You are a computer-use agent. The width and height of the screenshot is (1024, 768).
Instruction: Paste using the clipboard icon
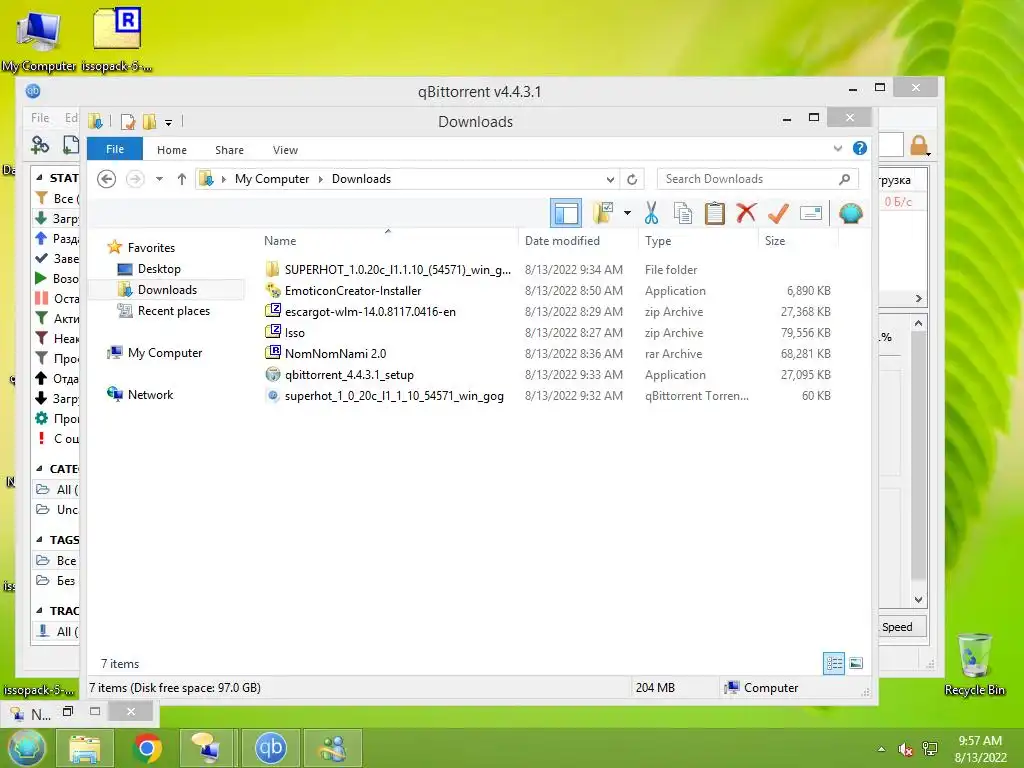(714, 213)
